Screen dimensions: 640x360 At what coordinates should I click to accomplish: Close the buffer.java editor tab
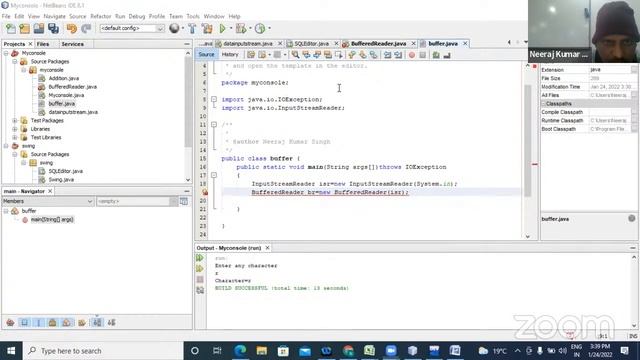click(x=465, y=43)
